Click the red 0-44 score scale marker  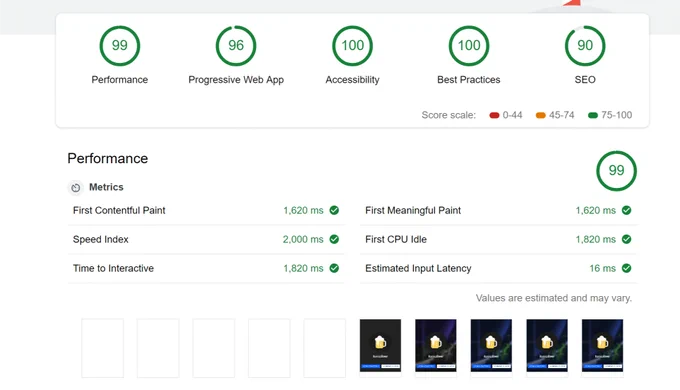click(x=494, y=115)
